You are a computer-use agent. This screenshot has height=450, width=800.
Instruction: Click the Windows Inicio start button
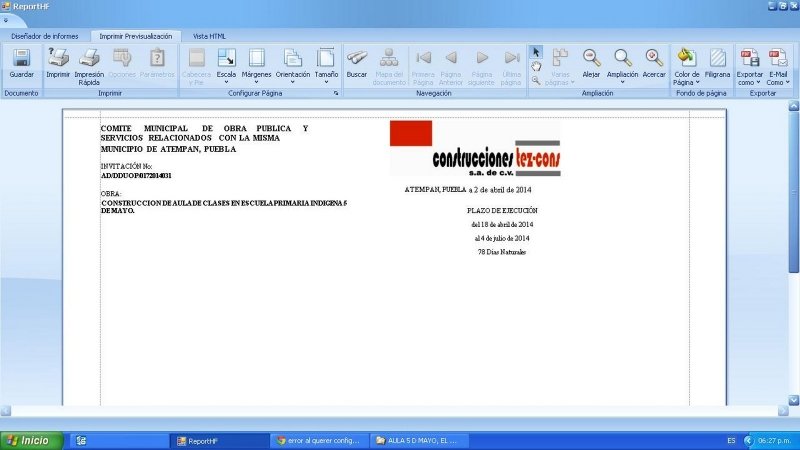28,440
